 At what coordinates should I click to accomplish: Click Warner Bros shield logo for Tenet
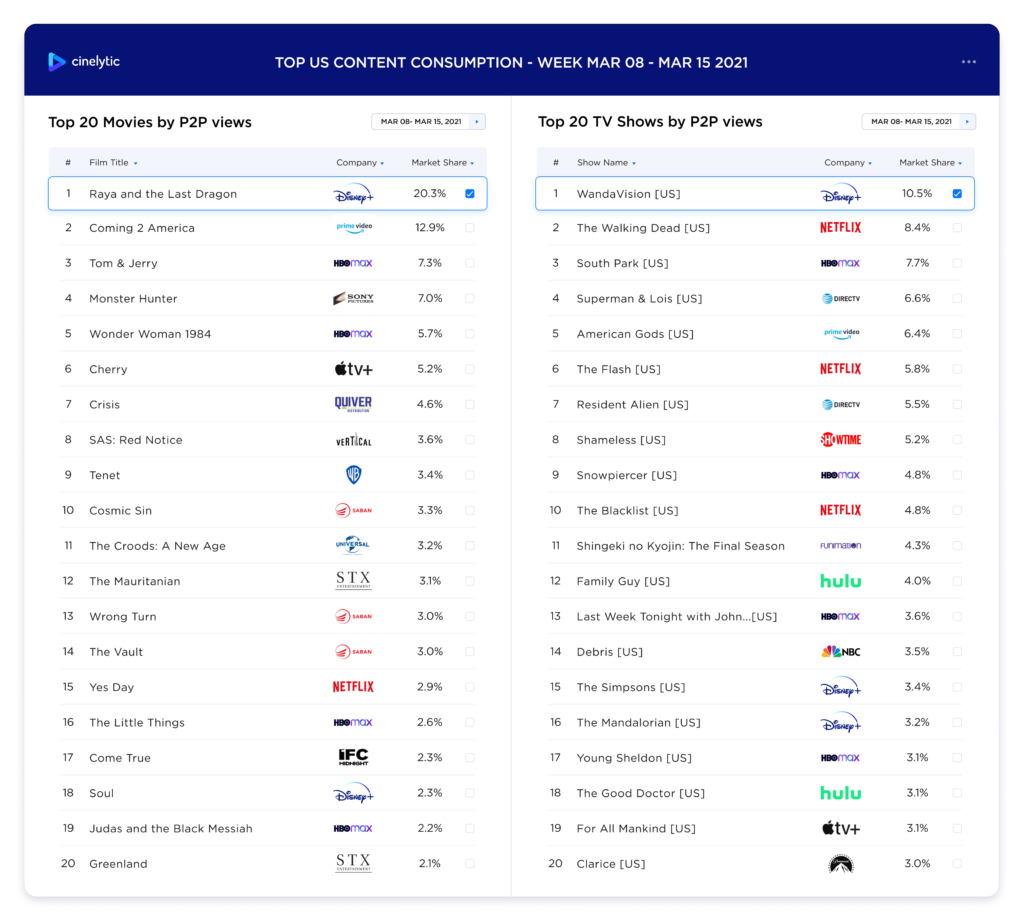[353, 475]
